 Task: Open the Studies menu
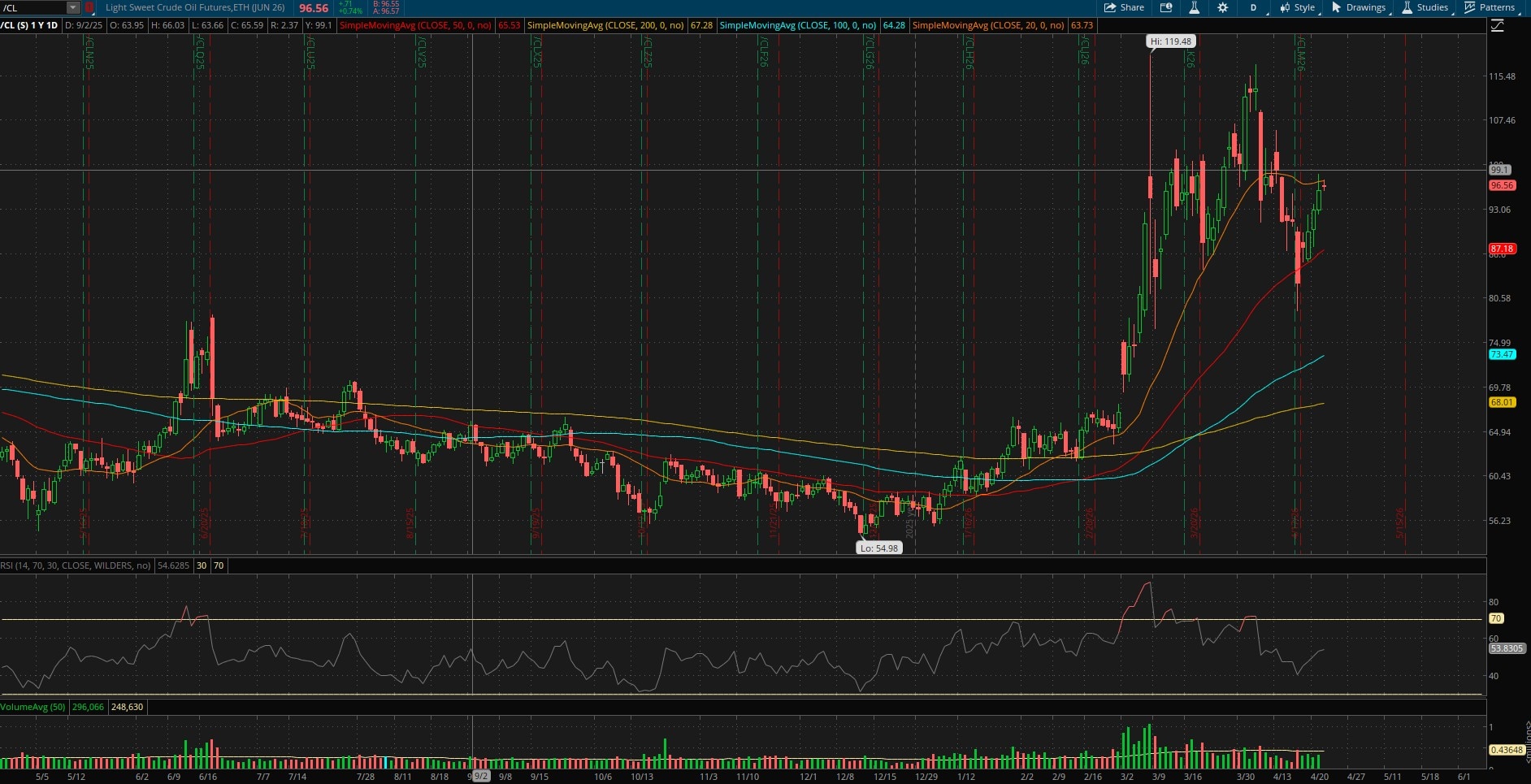1425,7
